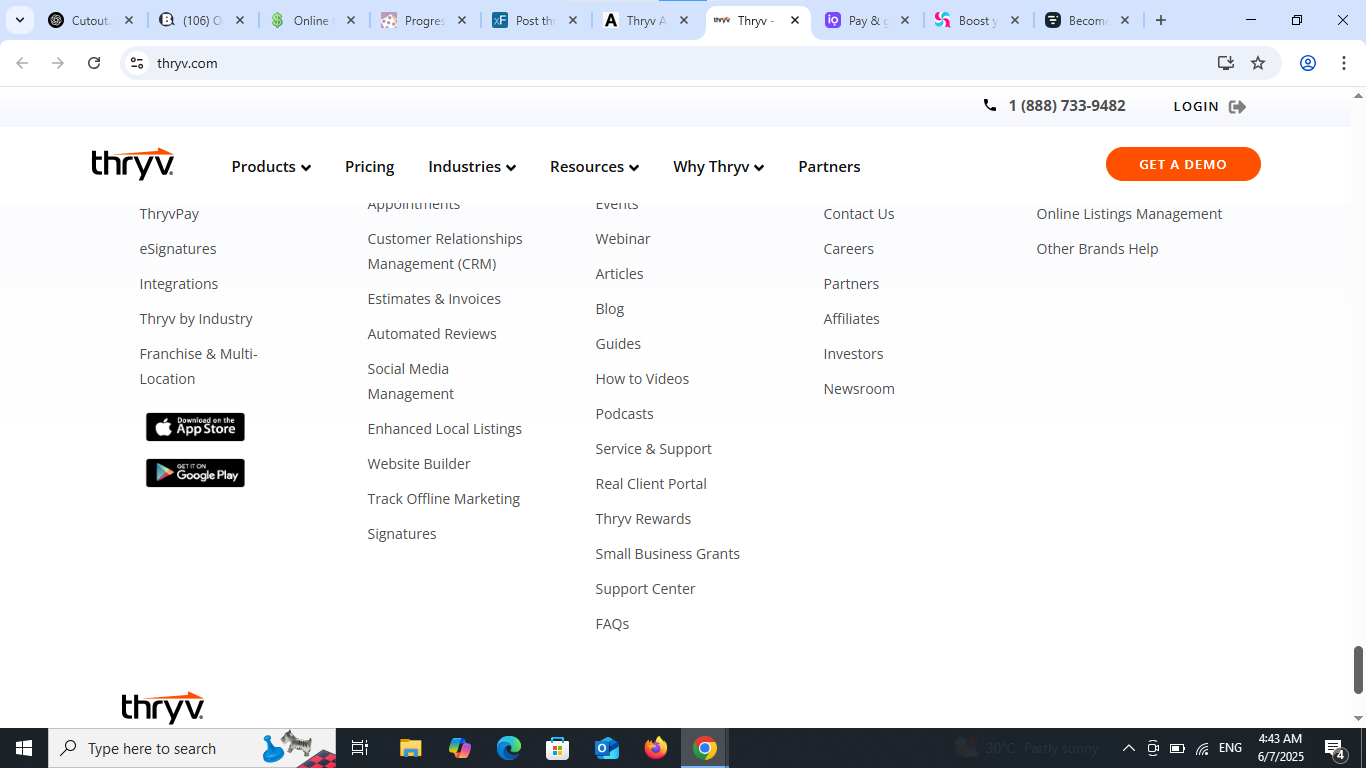This screenshot has height=768, width=1366.
Task: Open the Download on the App Store badge
Action: (x=195, y=427)
